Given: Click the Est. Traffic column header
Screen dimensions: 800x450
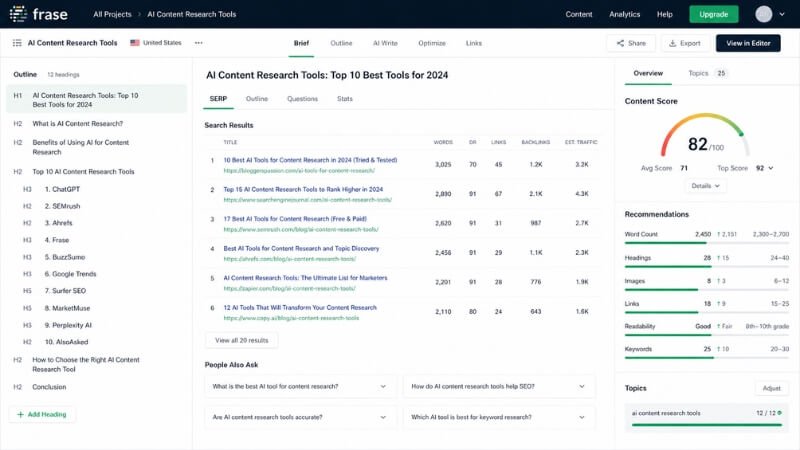Looking at the screenshot, I should [x=581, y=142].
